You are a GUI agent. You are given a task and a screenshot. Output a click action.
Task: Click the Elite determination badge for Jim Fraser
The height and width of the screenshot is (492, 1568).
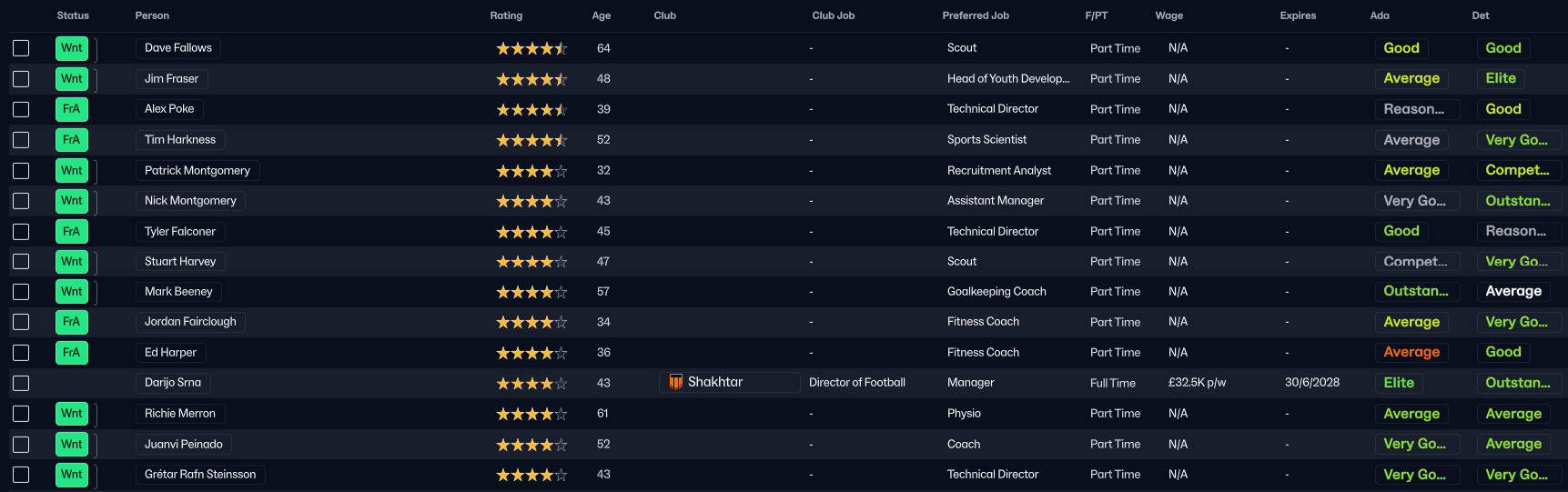[1501, 79]
